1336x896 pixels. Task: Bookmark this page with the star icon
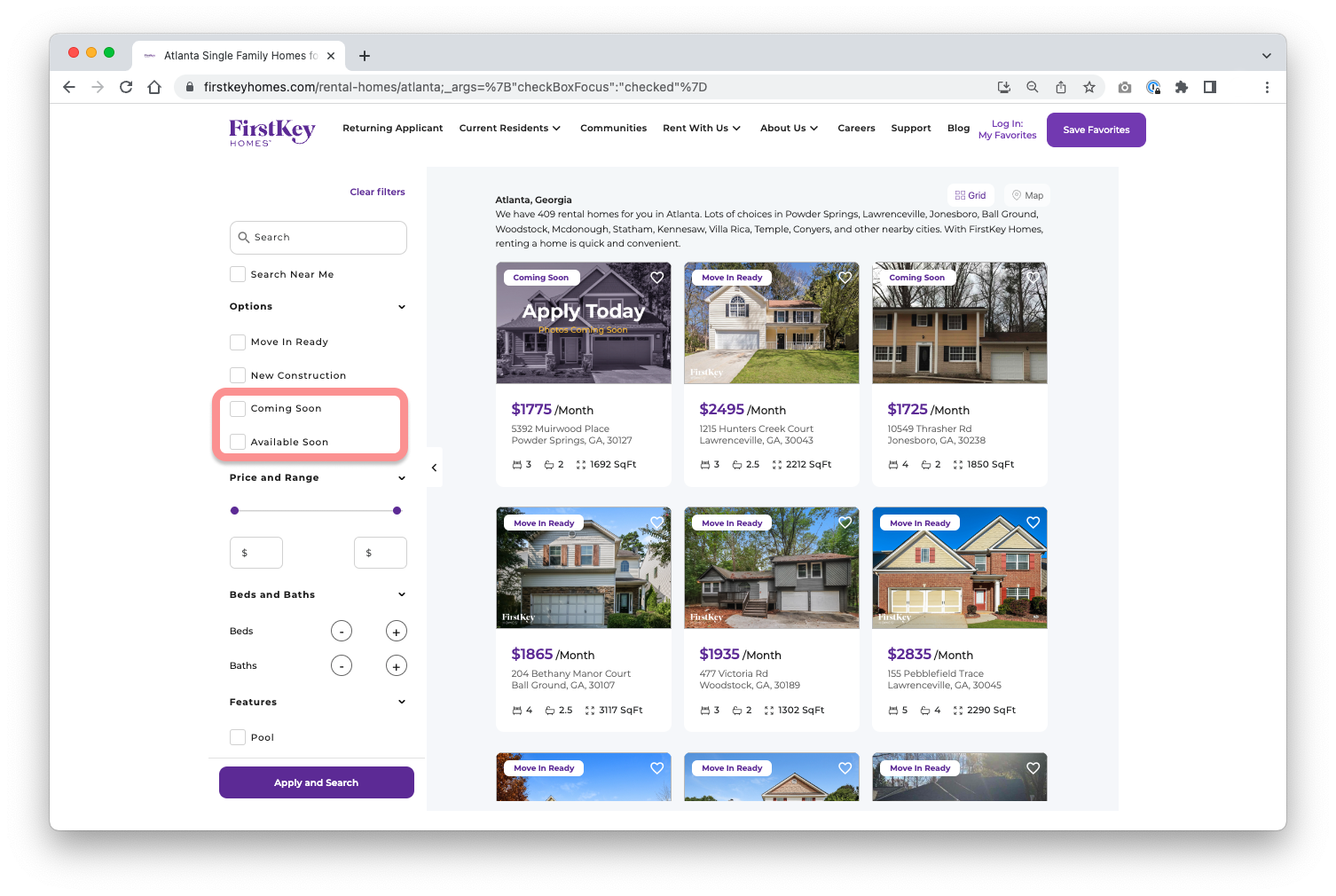(1088, 87)
